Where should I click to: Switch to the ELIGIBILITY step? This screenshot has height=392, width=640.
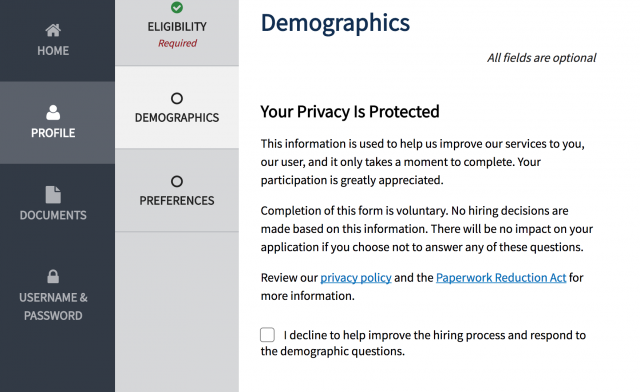[177, 27]
